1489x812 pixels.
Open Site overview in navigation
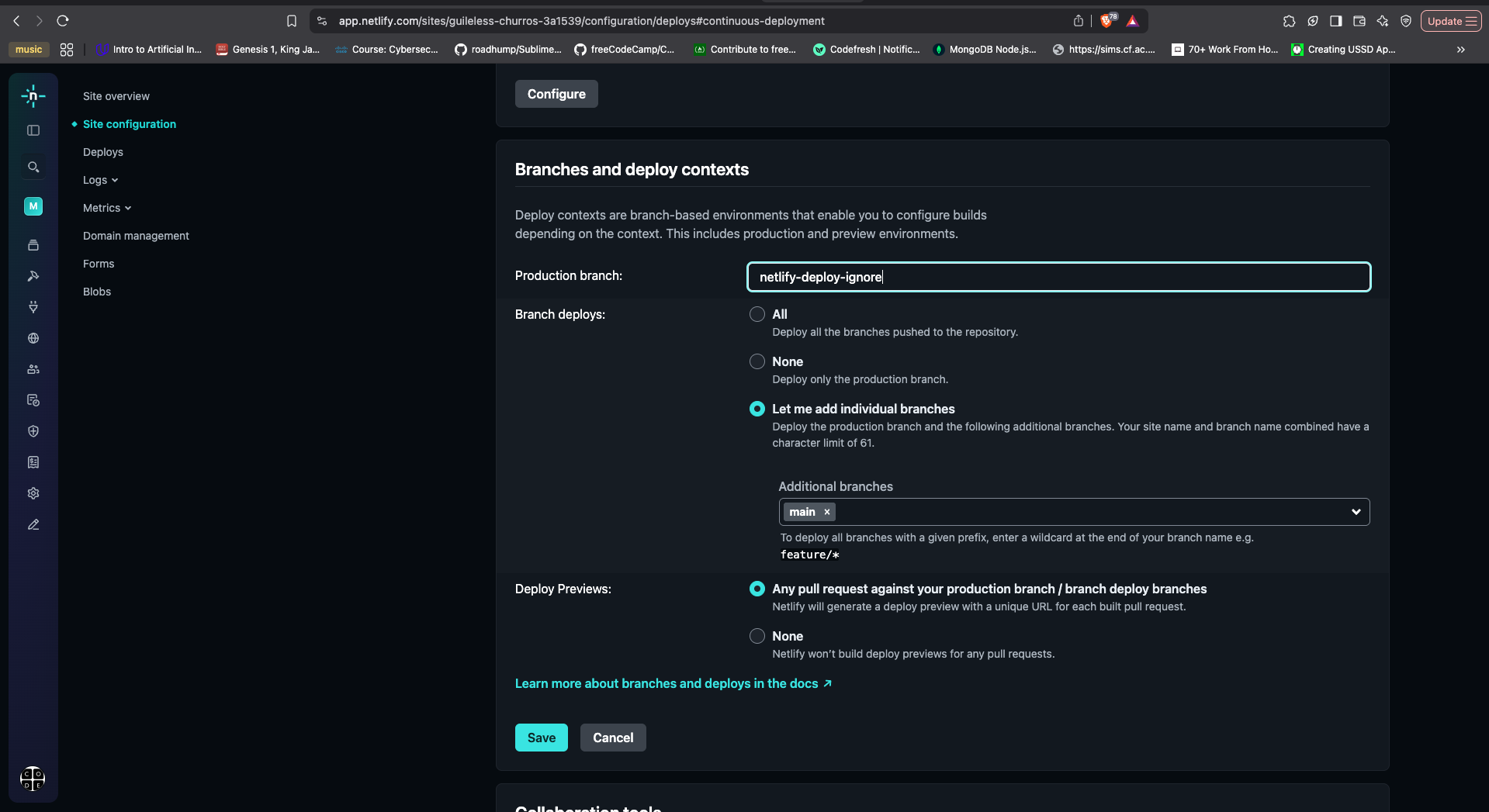click(116, 96)
